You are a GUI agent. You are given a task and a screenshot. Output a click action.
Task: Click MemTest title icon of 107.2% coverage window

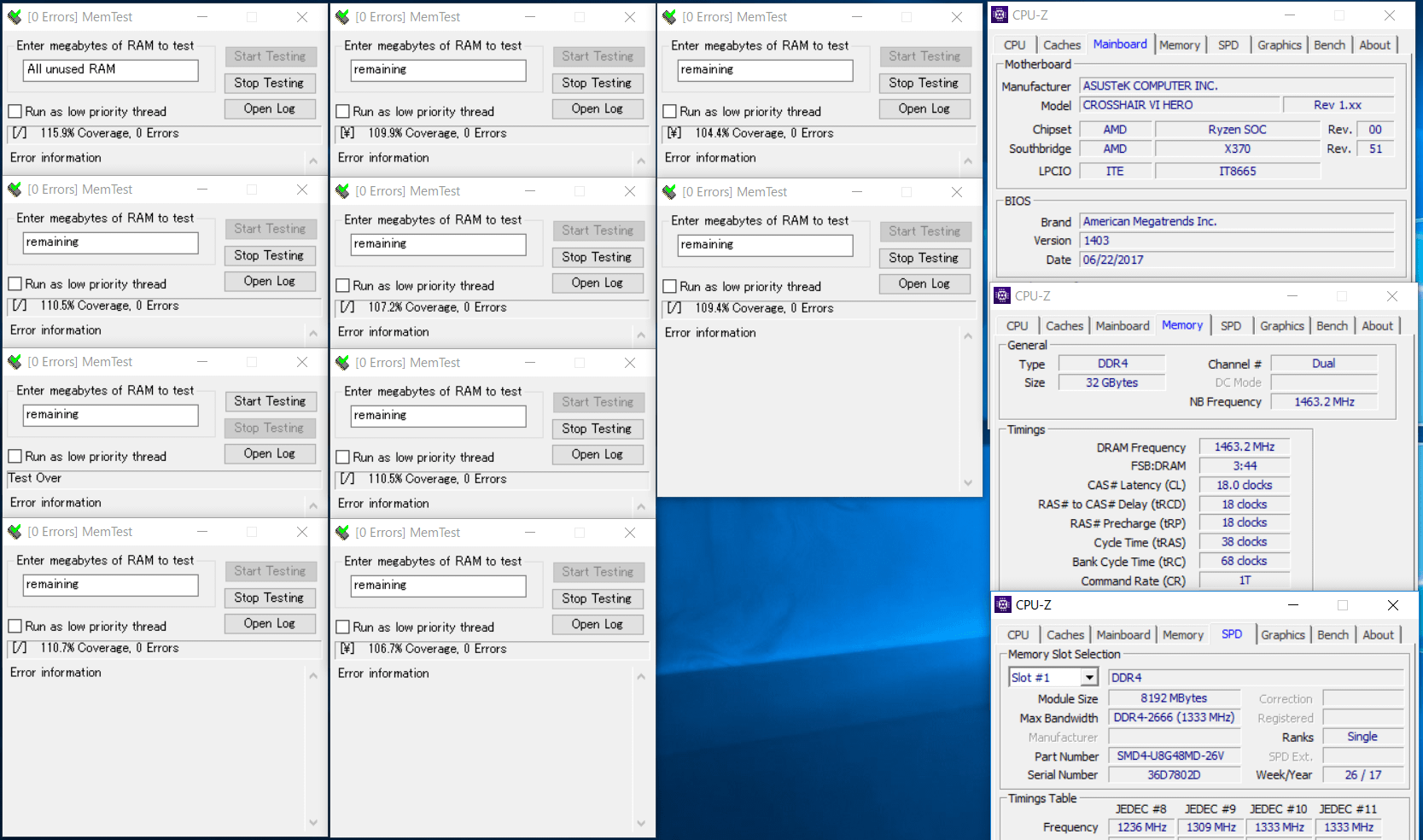(342, 191)
